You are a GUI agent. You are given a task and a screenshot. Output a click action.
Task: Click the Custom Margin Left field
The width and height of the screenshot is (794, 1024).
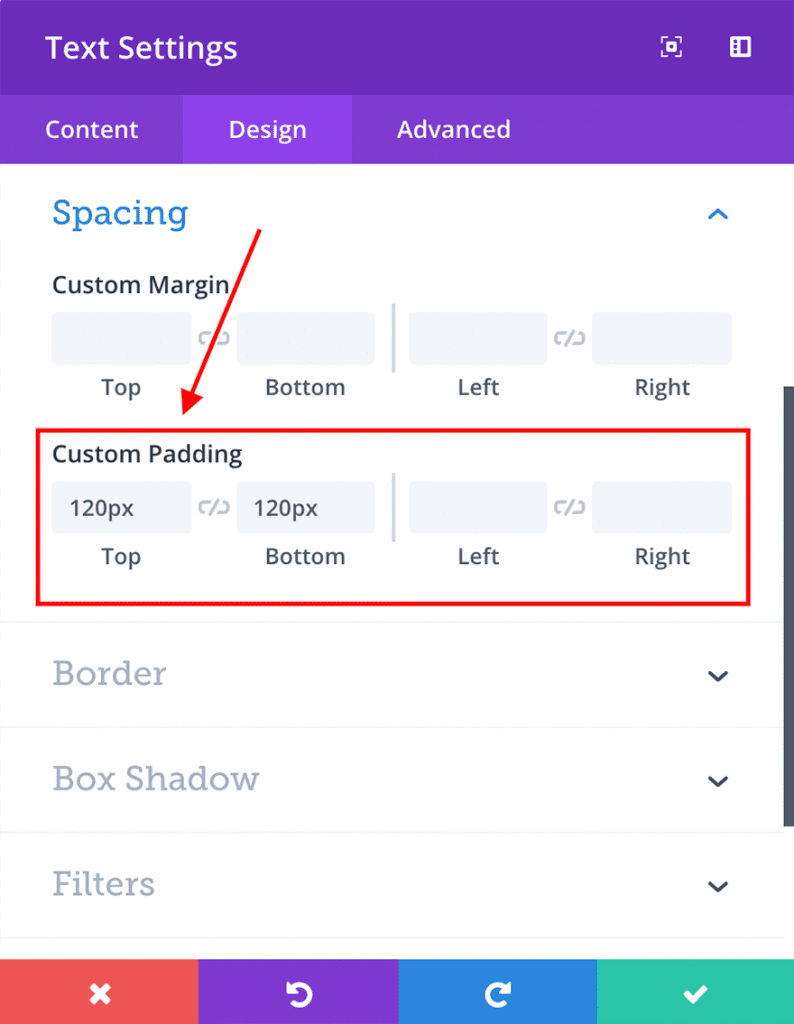click(x=477, y=338)
